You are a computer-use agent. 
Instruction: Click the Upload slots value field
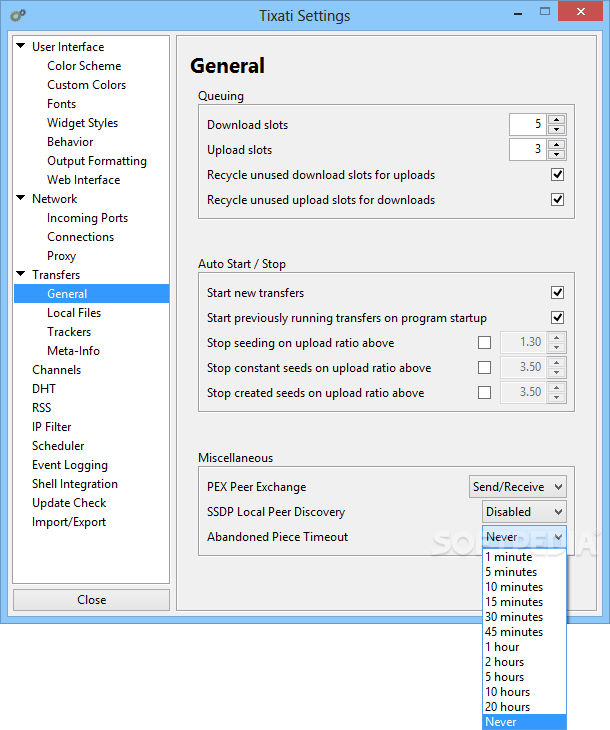click(x=528, y=149)
